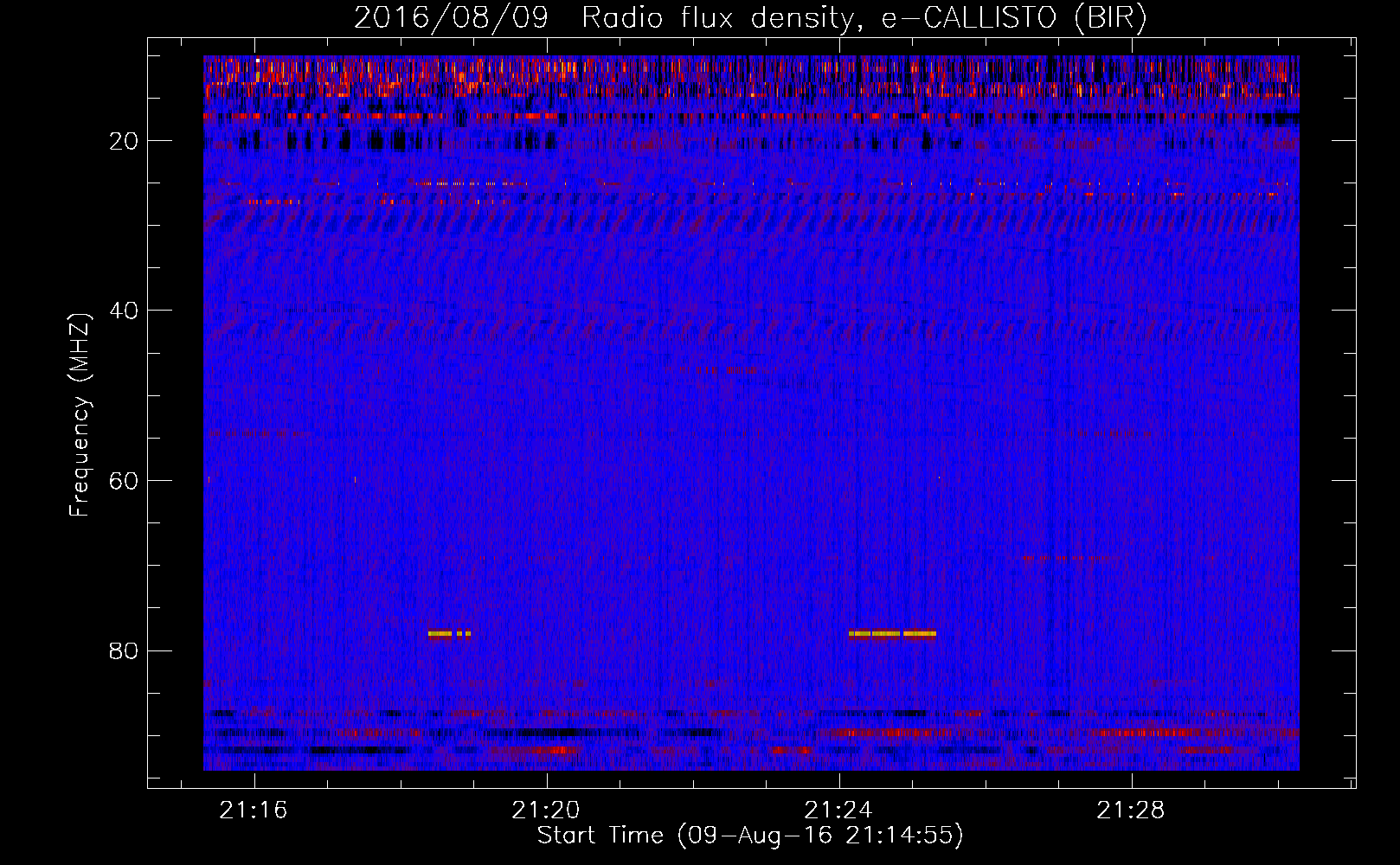Click the 20 MHz frequency tick label

(125, 141)
